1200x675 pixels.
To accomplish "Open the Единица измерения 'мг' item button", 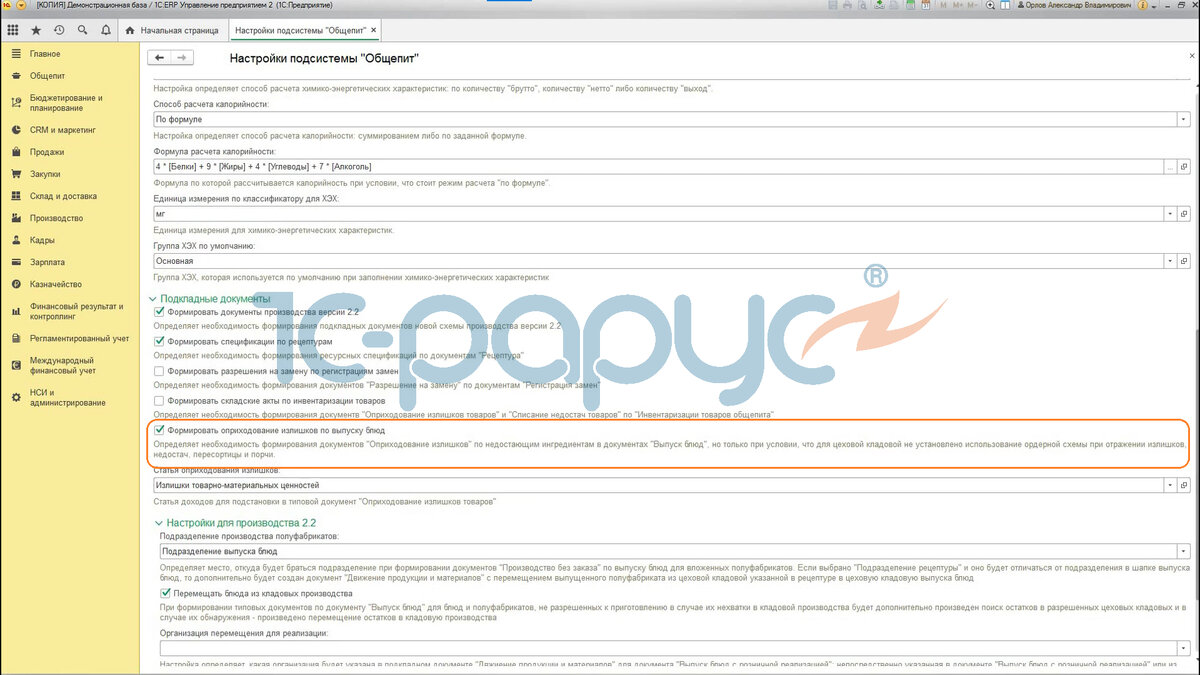I will click(1184, 214).
